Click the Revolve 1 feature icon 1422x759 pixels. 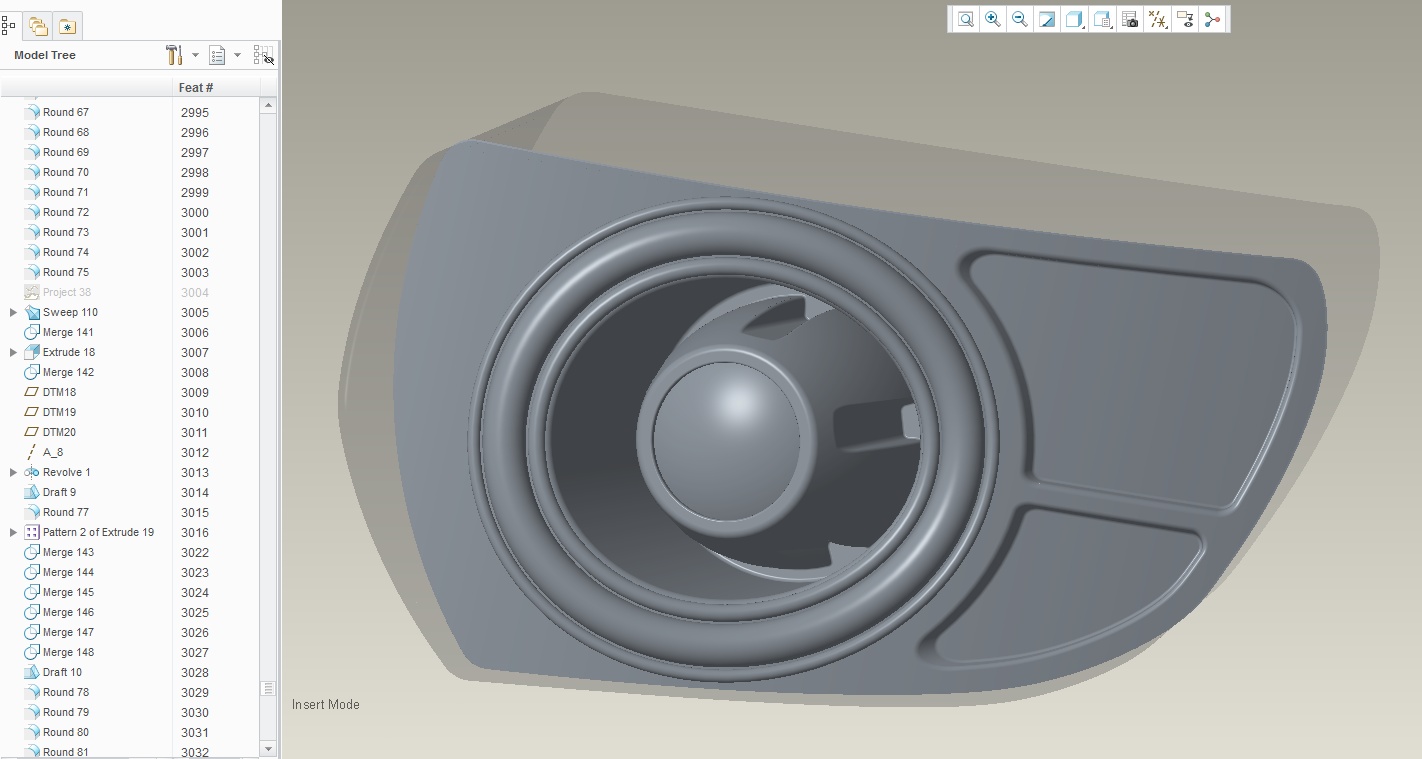tap(31, 472)
